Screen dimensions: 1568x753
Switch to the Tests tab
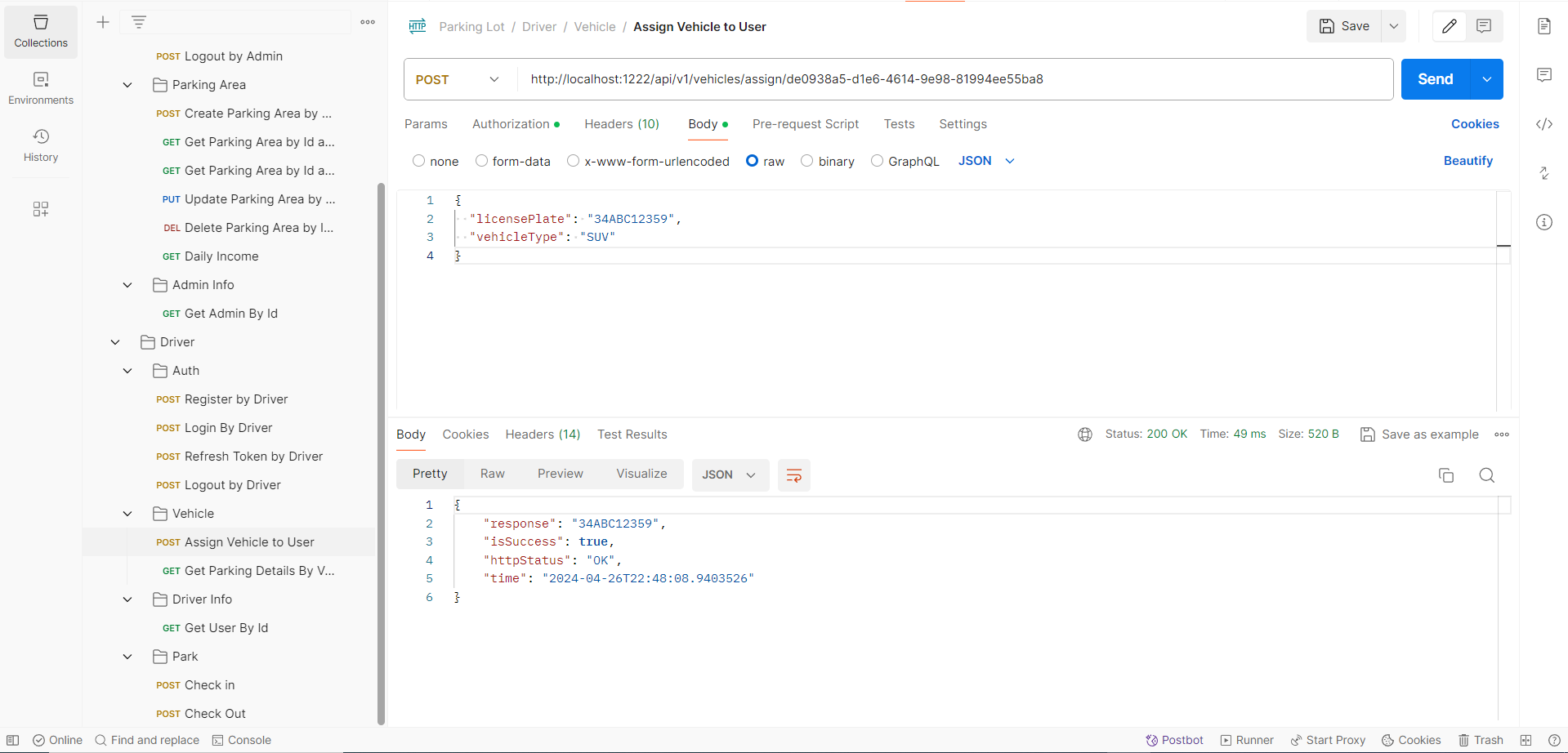(x=899, y=124)
